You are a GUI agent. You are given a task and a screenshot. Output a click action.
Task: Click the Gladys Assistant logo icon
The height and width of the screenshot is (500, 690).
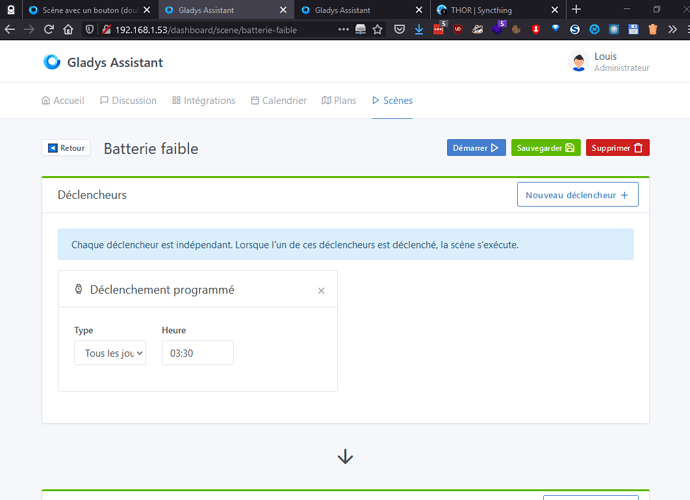[51, 62]
